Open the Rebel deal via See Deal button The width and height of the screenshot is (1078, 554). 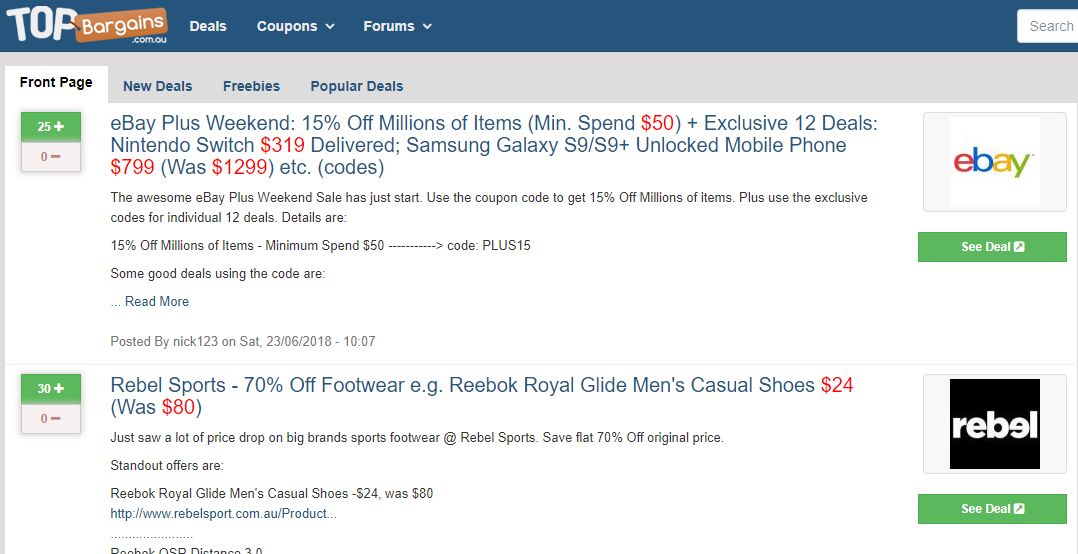point(992,509)
